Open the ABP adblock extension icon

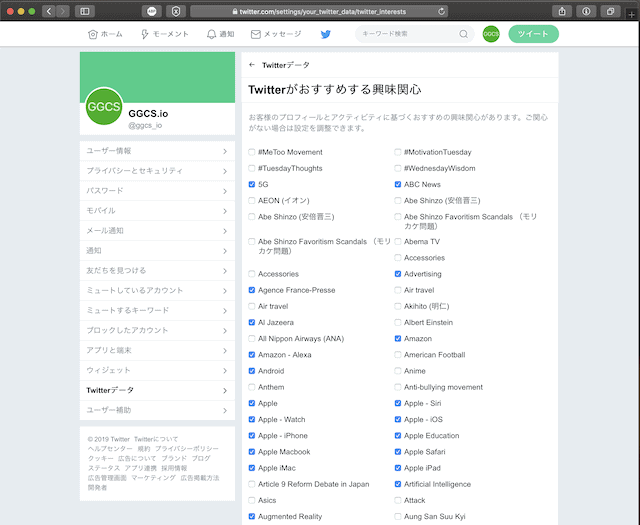pos(152,11)
